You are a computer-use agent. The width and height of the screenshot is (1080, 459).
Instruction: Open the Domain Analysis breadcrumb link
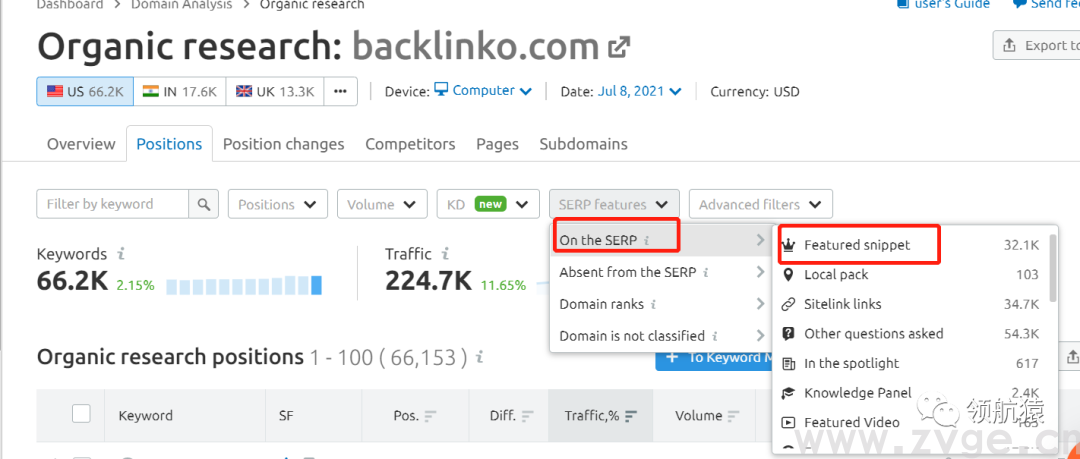[181, 5]
